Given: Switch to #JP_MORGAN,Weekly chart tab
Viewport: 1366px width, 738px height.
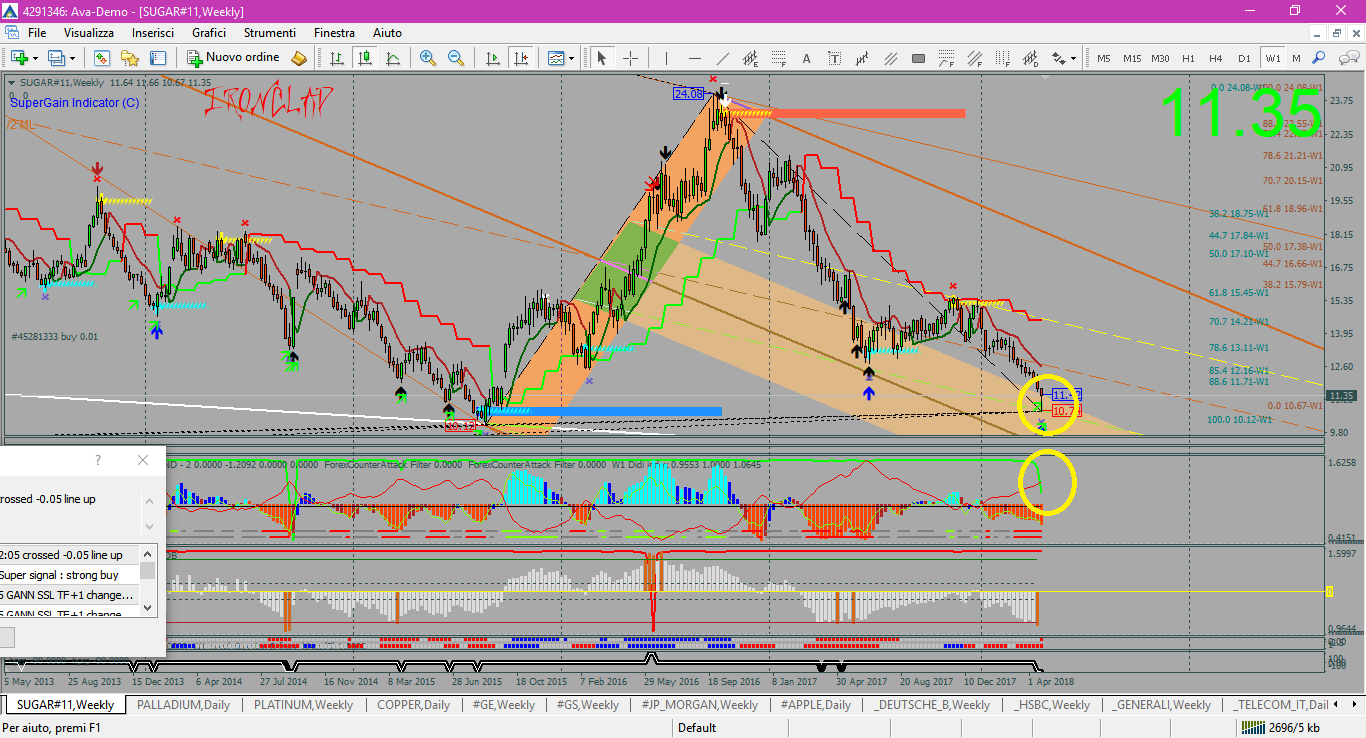Looking at the screenshot, I should pyautogui.click(x=700, y=705).
